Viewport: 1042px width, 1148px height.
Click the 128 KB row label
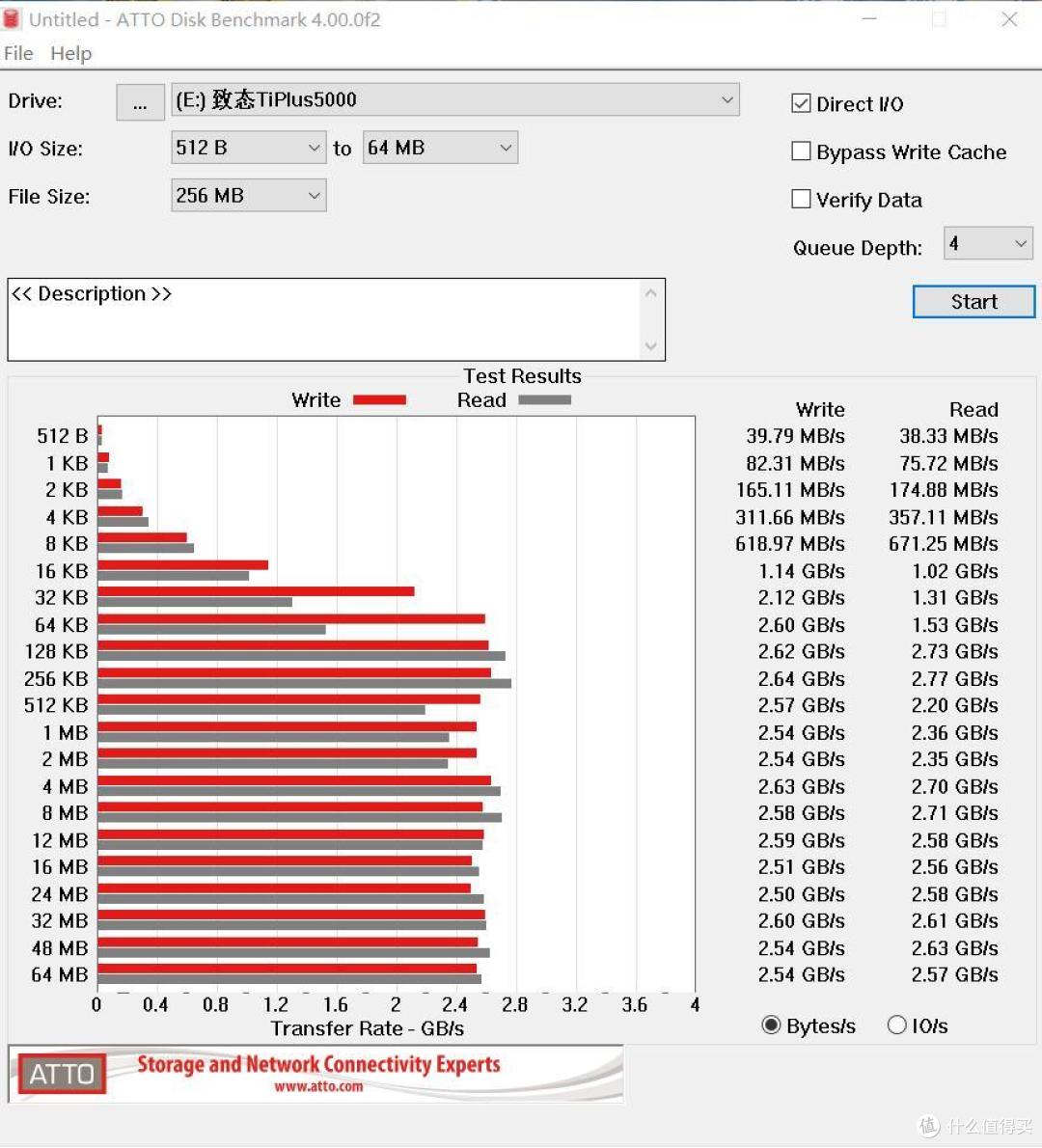tap(56, 651)
